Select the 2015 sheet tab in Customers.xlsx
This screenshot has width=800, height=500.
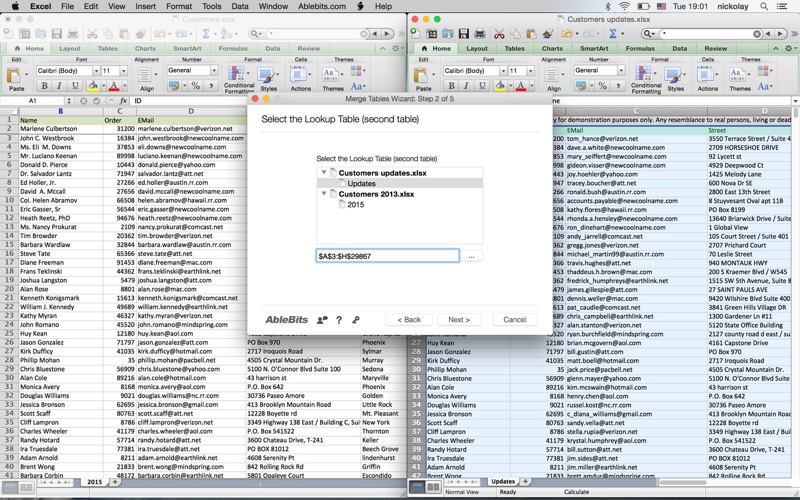(x=94, y=482)
